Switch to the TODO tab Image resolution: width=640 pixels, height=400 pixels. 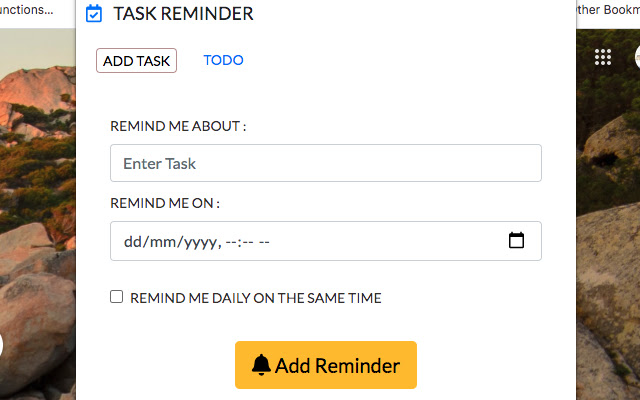223,60
